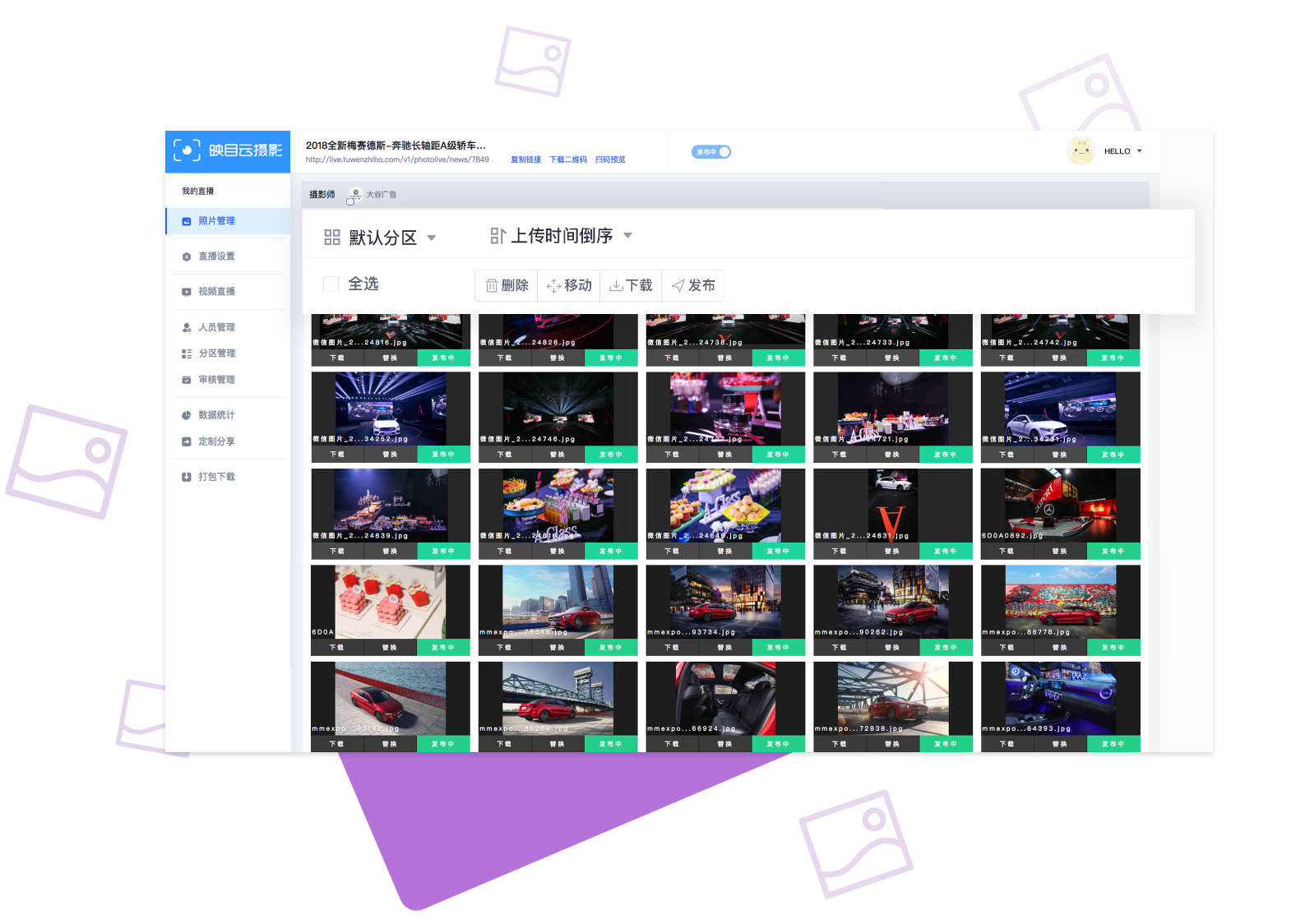Screen dimensions: 1291x924
Task: Click the 映目云摄影 logo icon
Action: [x=187, y=150]
